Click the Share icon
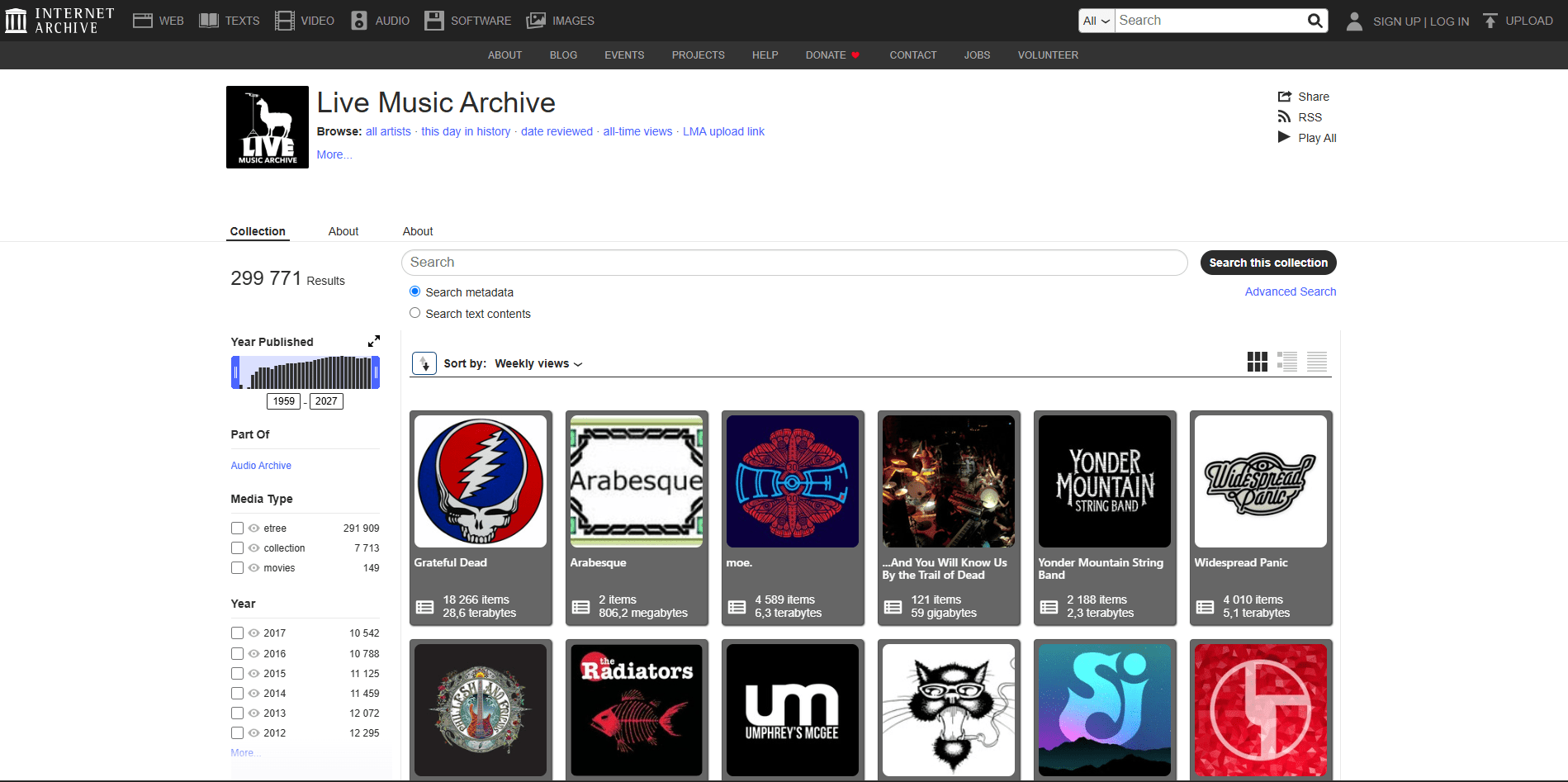The width and height of the screenshot is (1568, 782). (x=1285, y=97)
